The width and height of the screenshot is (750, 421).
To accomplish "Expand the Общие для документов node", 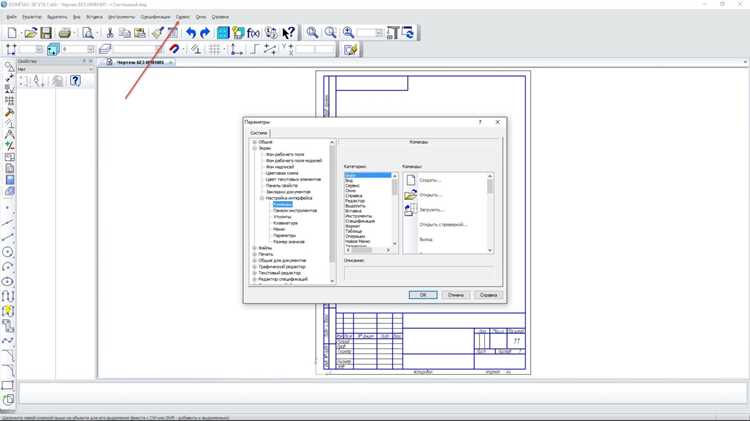I will [x=255, y=260].
